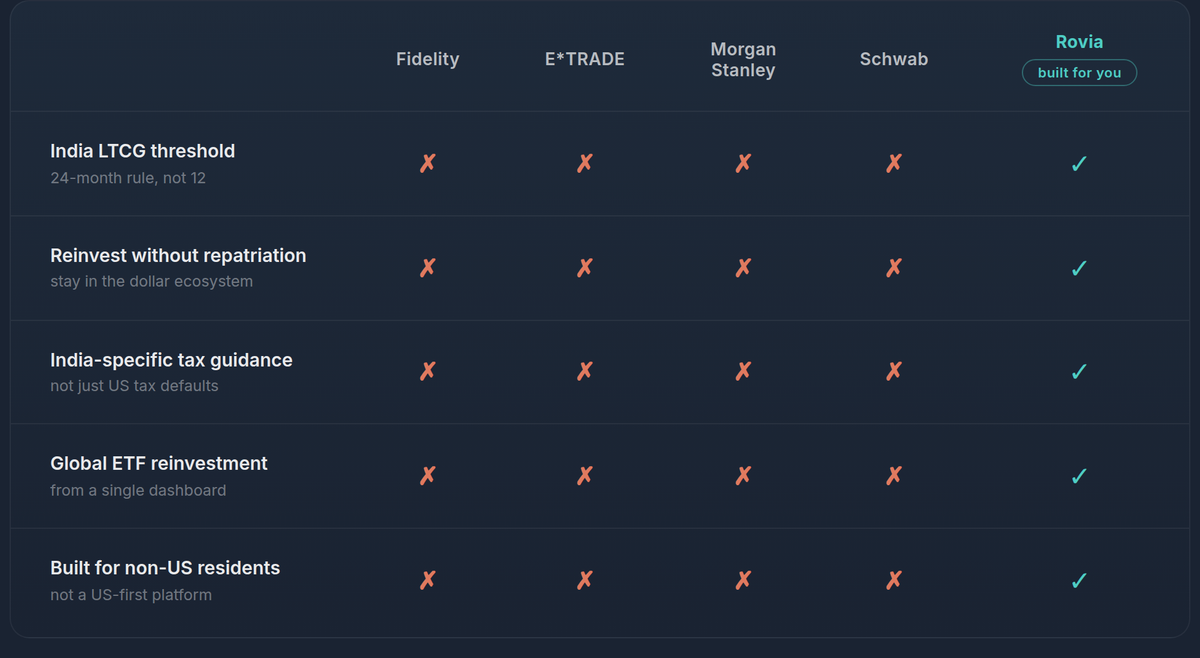Click the 'India LTCG threshold' row title
1200x658 pixels.
pos(143,151)
